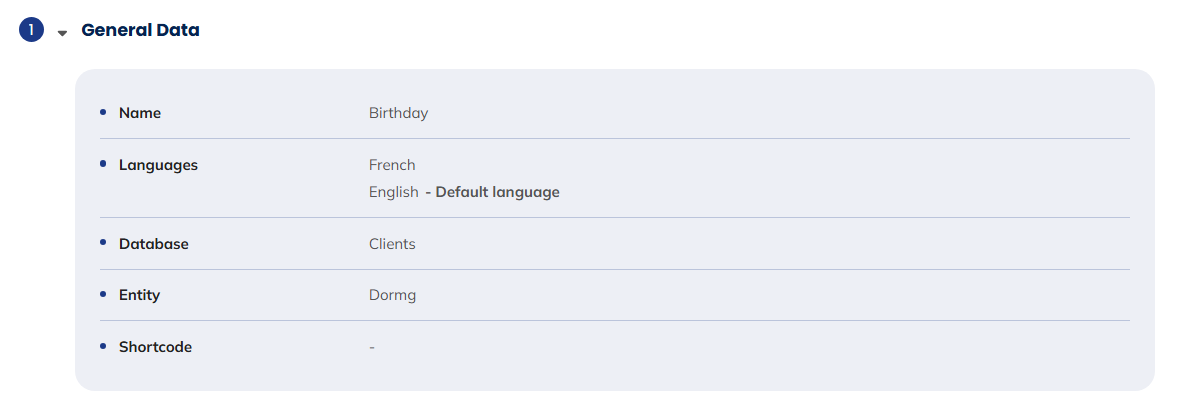Image resolution: width=1188 pixels, height=405 pixels.
Task: Click the Default language indicator text
Action: click(492, 192)
